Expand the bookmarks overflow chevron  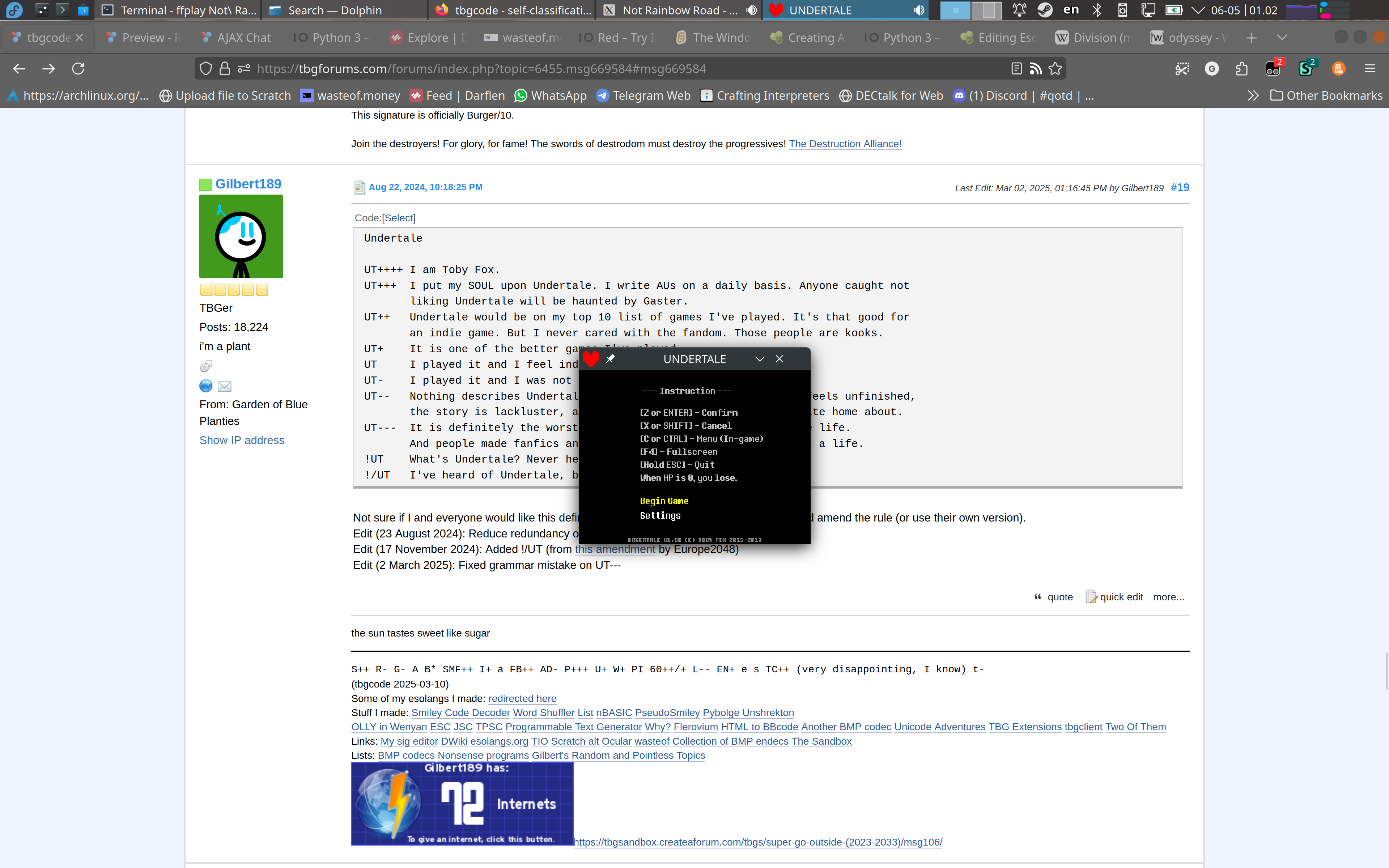1253,96
